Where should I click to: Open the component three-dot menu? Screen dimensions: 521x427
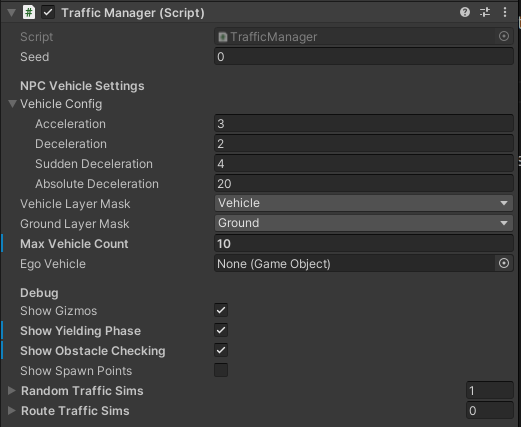pos(505,12)
